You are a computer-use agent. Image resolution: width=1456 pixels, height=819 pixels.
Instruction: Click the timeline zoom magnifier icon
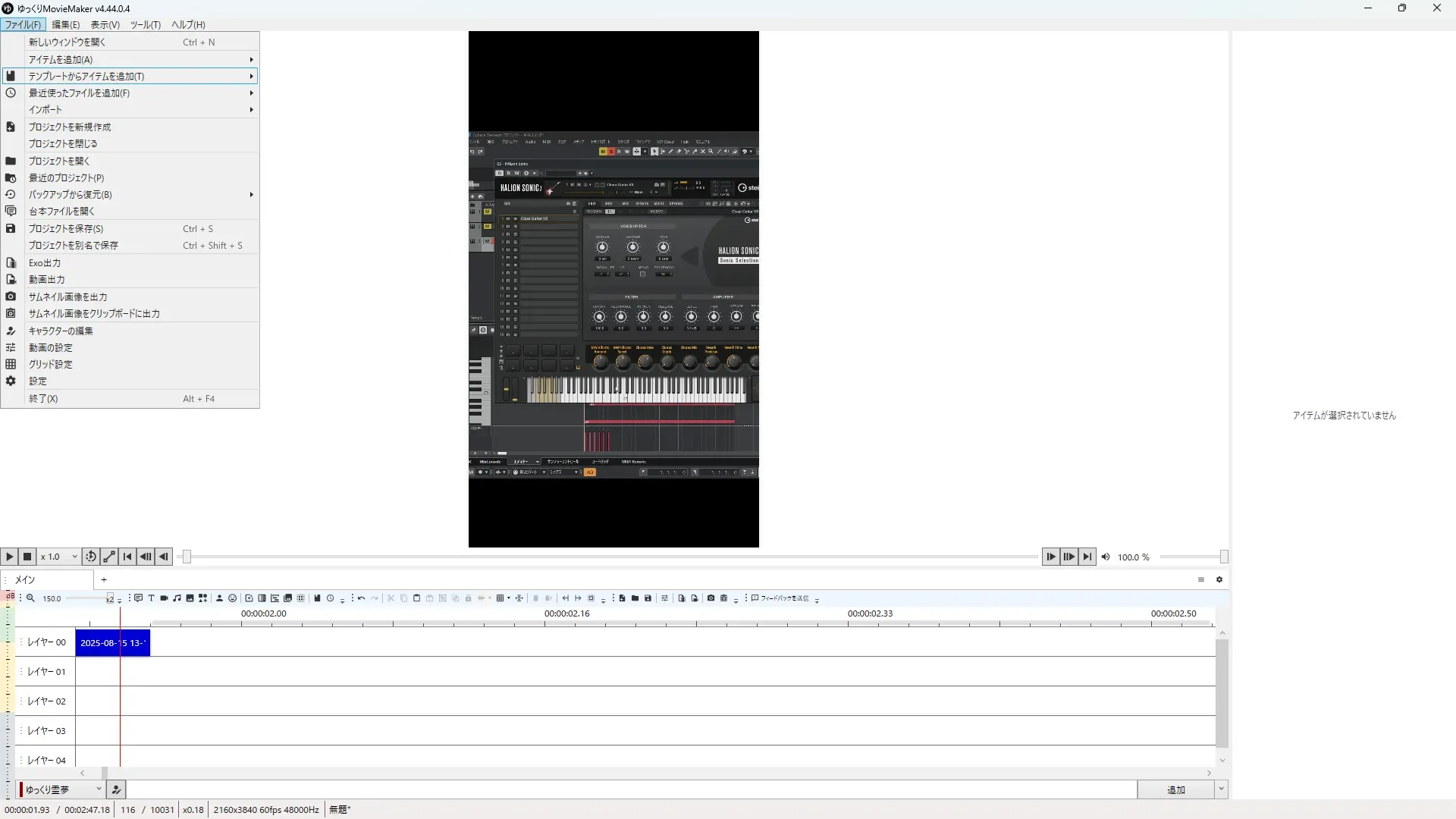pos(30,598)
